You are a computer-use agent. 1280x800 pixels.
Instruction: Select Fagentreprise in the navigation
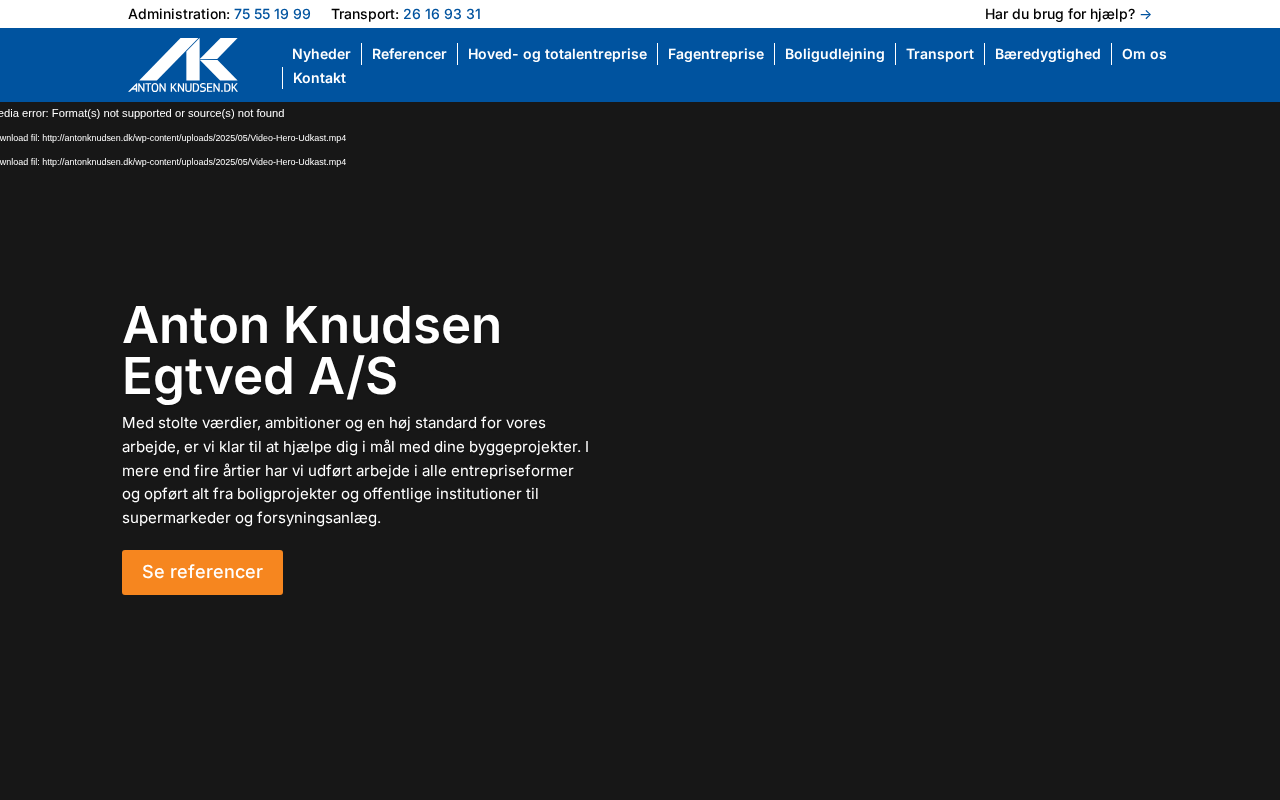point(716,54)
